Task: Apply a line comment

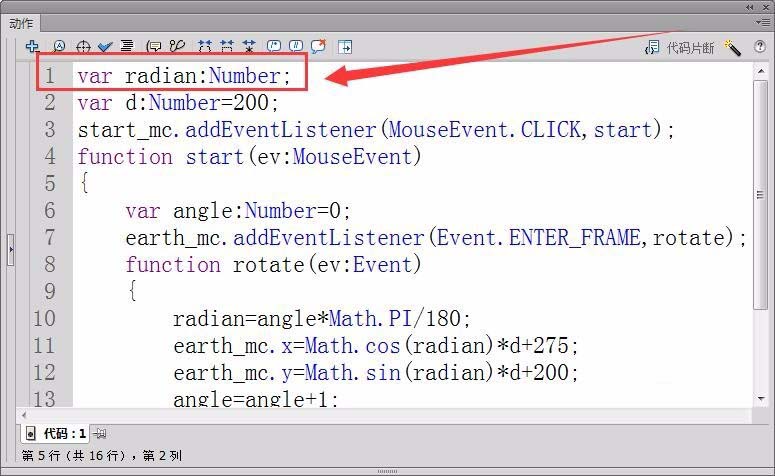Action: coord(296,46)
